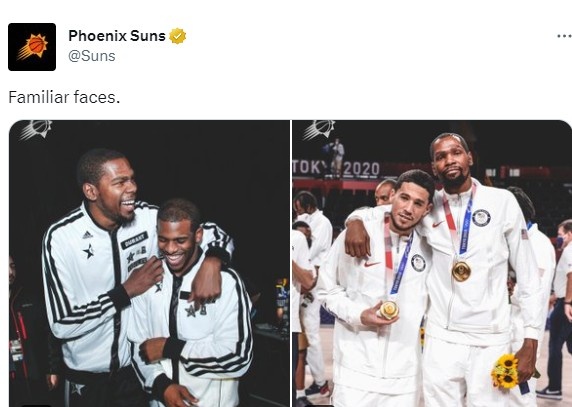The width and height of the screenshot is (572, 407).
Task: Open the tweet's more options menu
Action: 564,36
